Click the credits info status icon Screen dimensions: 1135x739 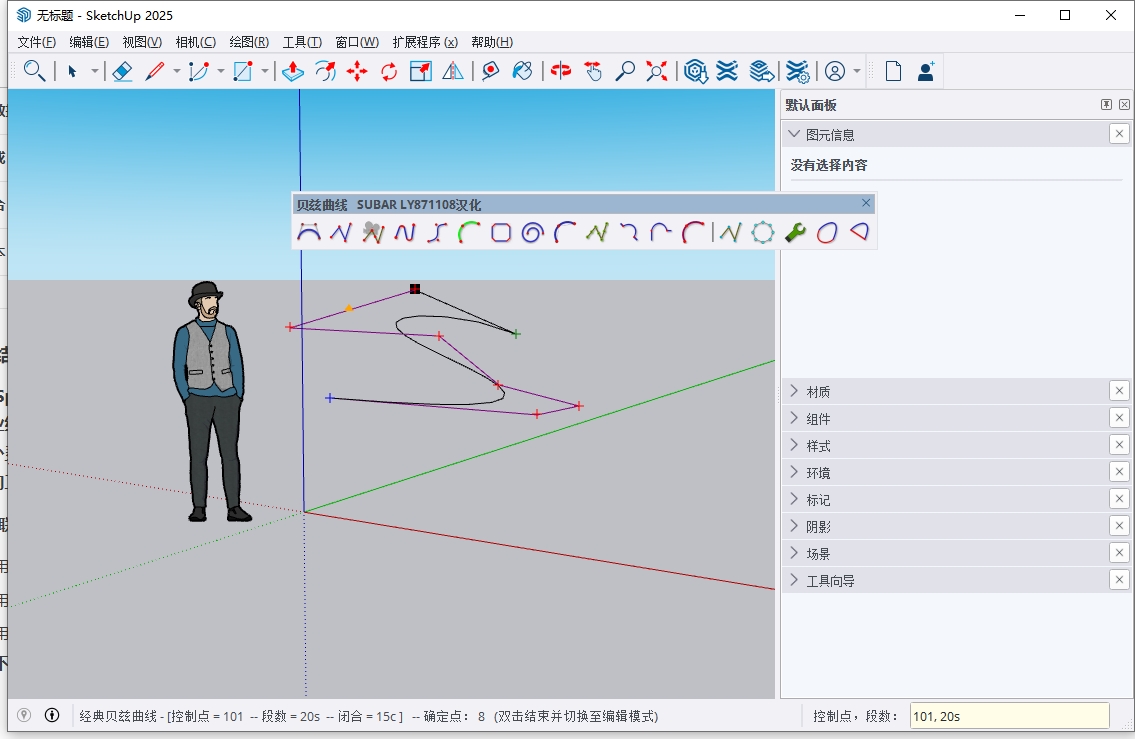click(52, 715)
